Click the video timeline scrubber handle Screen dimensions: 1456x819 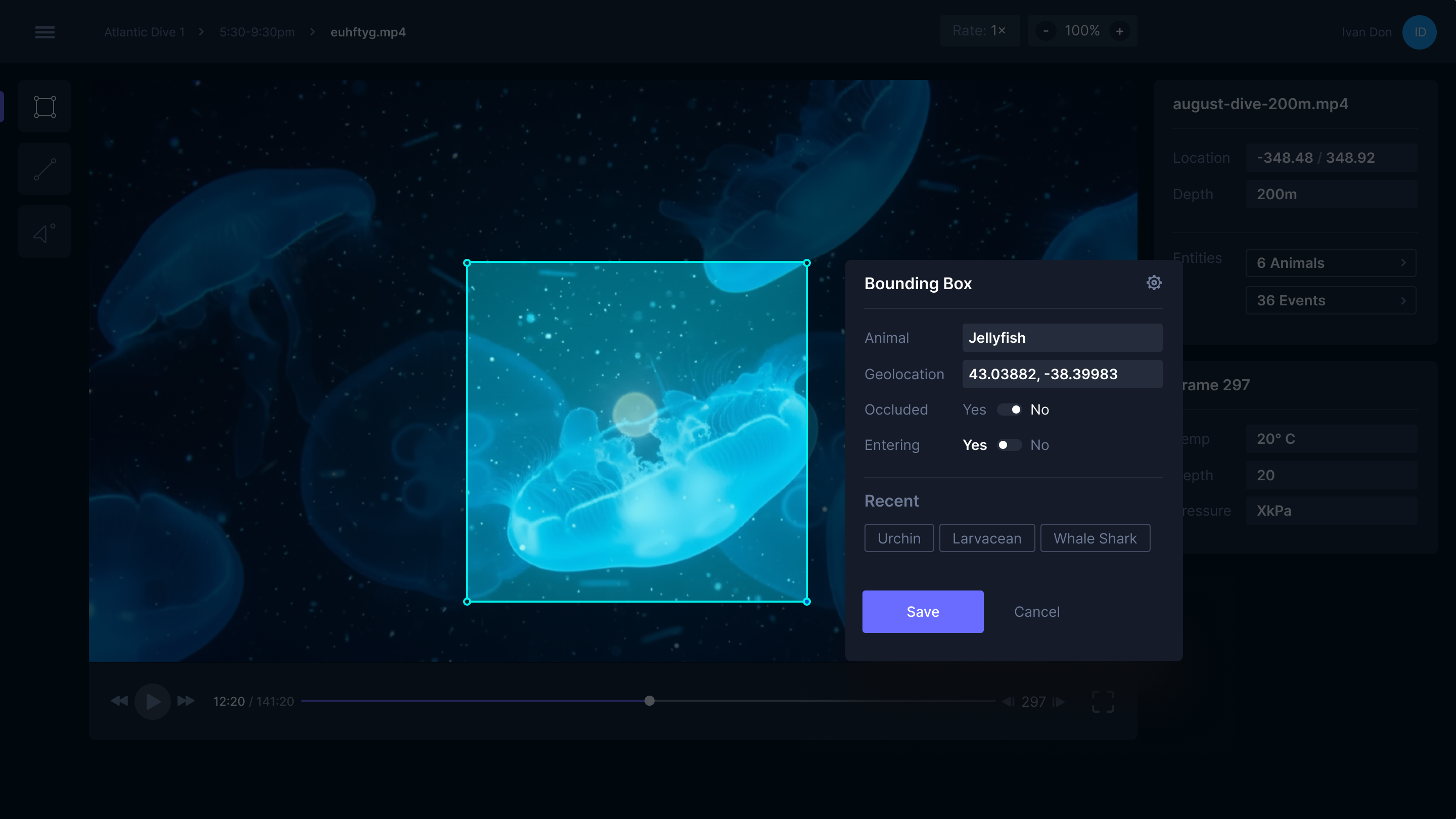pos(650,701)
